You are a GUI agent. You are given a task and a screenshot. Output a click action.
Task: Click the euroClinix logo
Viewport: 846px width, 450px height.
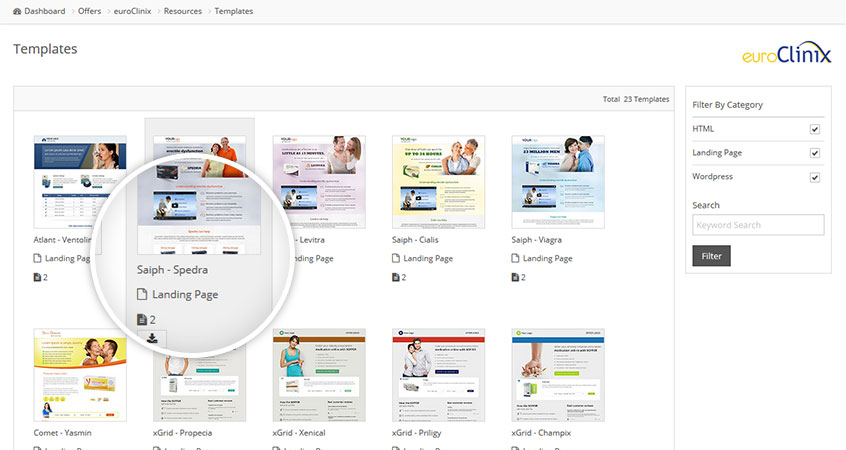point(787,53)
